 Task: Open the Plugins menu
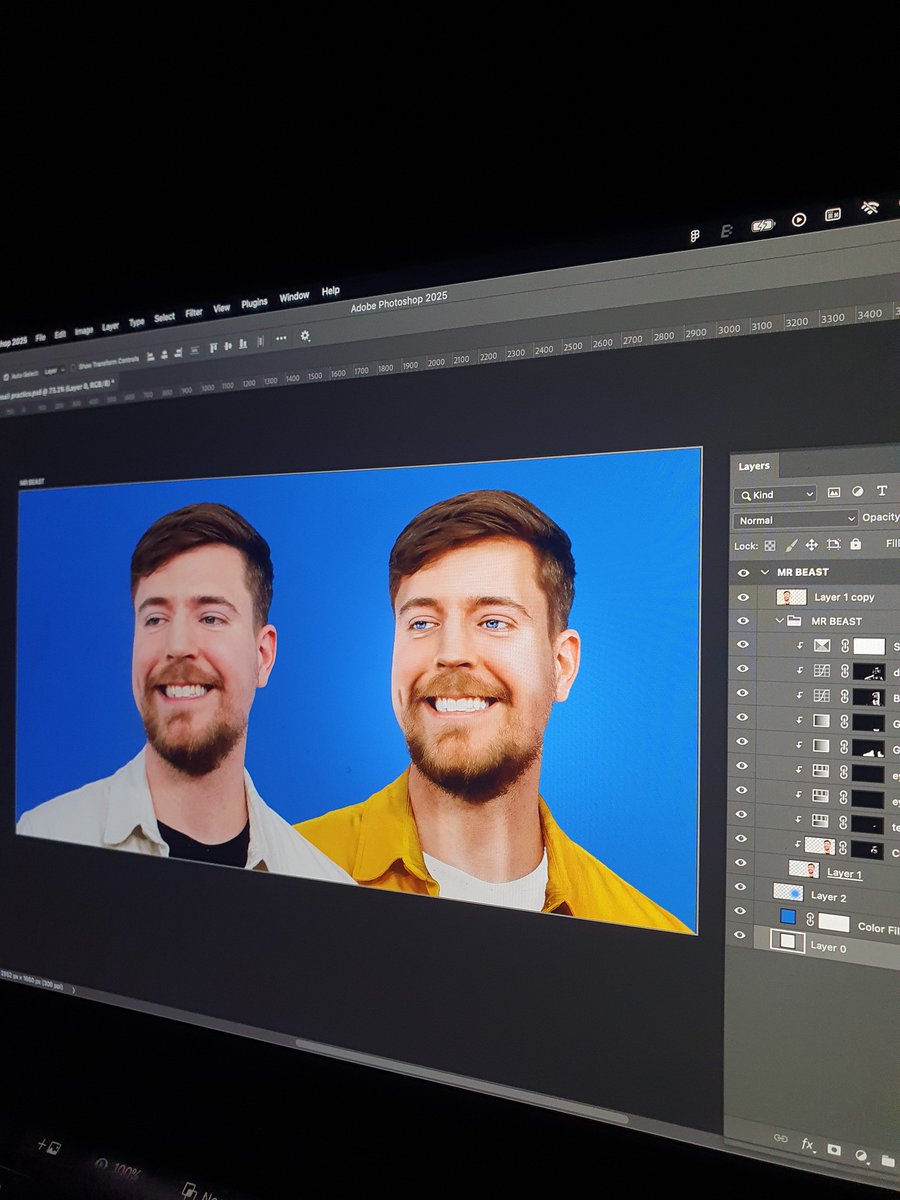click(x=254, y=303)
